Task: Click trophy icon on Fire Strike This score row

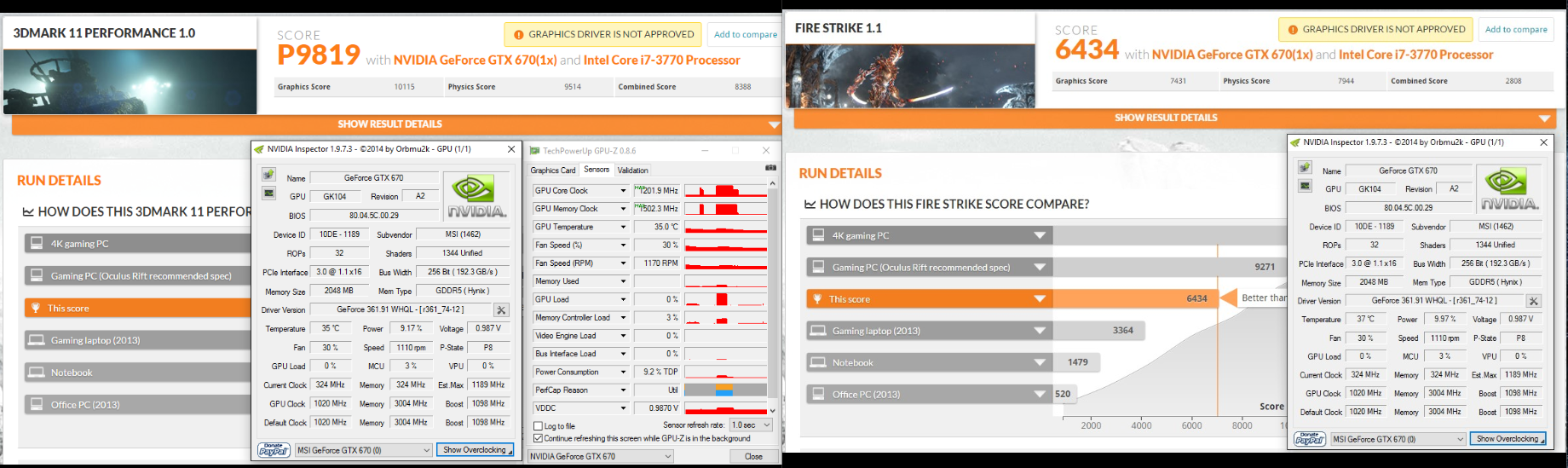Action: tap(817, 299)
